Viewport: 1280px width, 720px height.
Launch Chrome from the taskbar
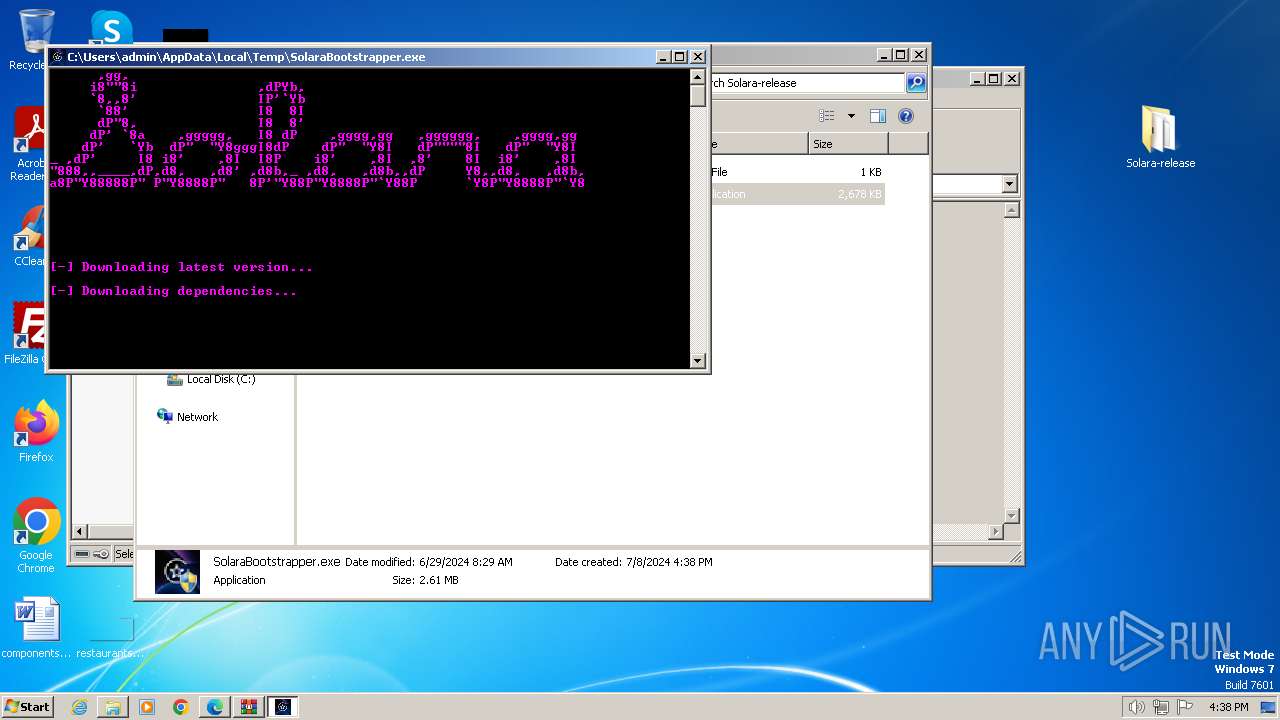[x=181, y=707]
